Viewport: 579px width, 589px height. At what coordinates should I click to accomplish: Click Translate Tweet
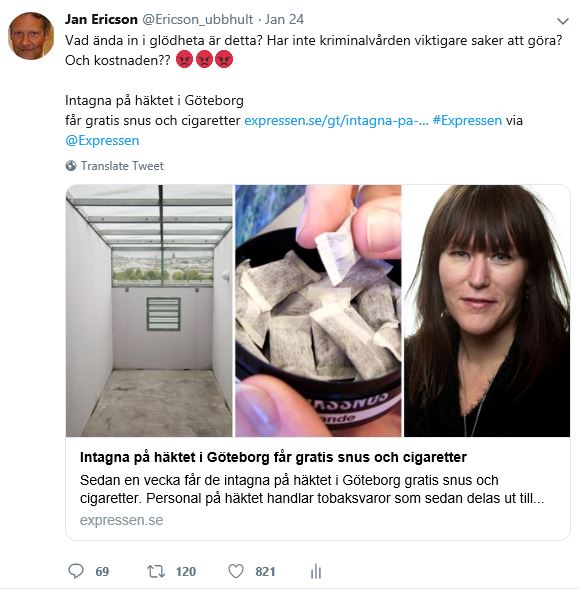click(x=122, y=166)
